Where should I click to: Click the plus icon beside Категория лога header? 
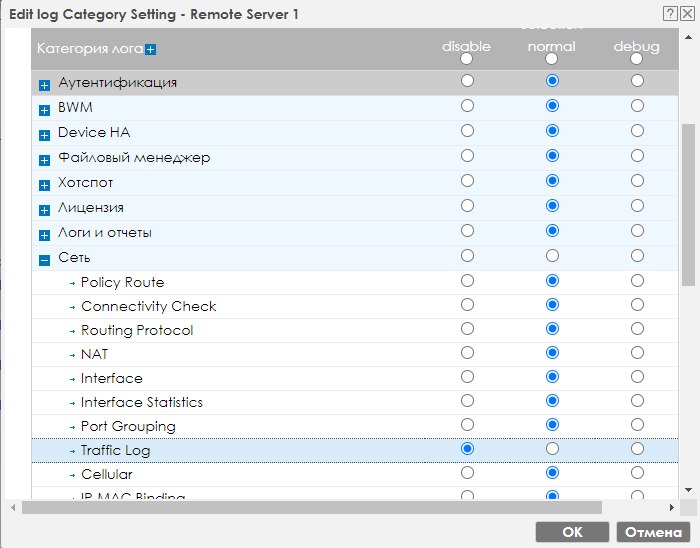pos(150,48)
